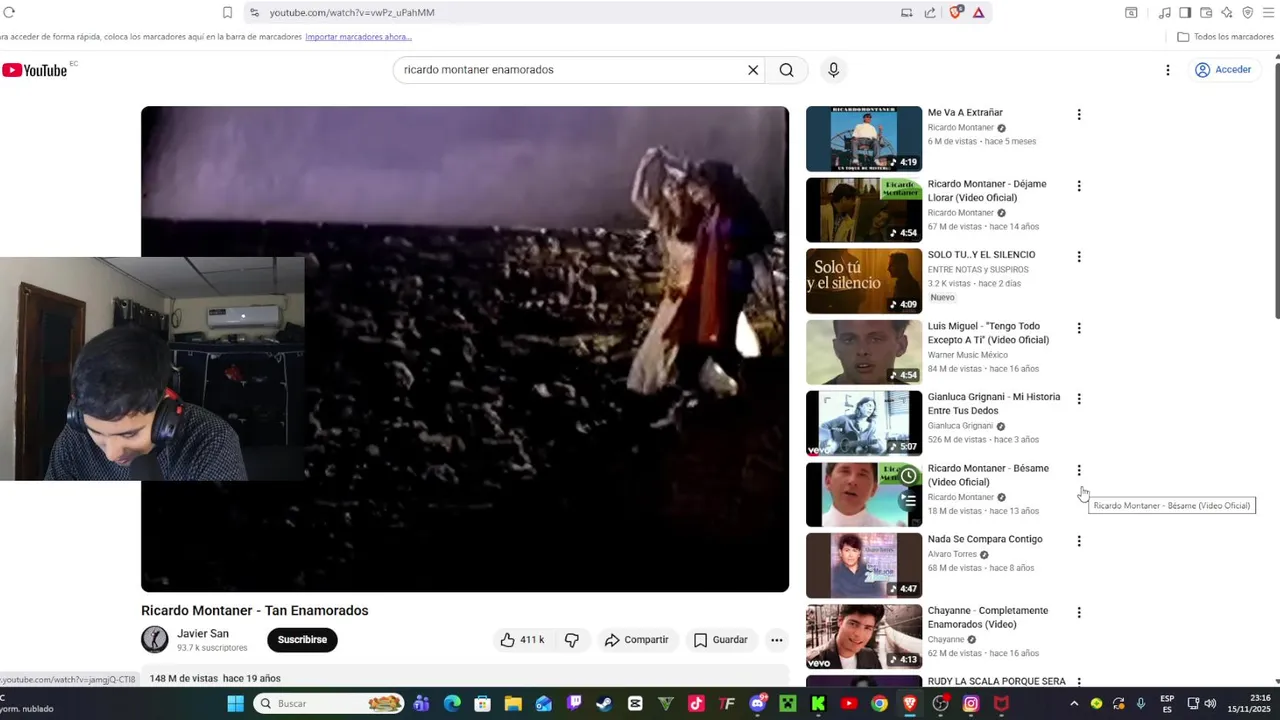Open the Solo tú y el silencio thumbnail
The height and width of the screenshot is (720, 1280).
tap(864, 281)
